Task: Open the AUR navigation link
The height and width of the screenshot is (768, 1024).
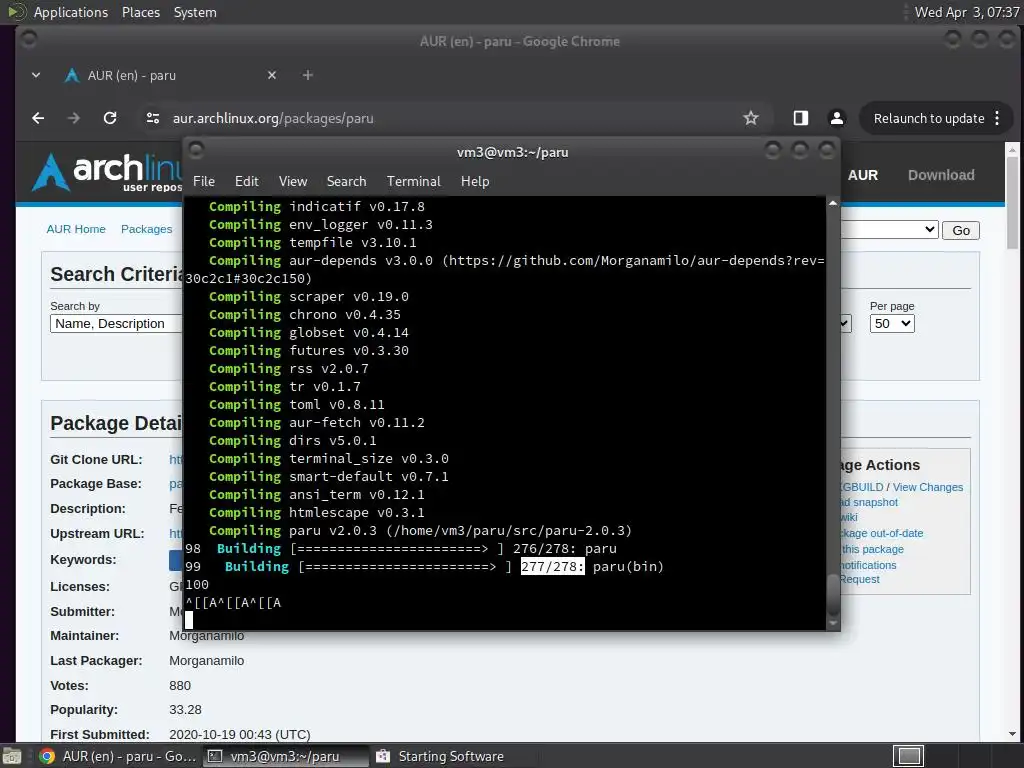Action: (x=863, y=175)
